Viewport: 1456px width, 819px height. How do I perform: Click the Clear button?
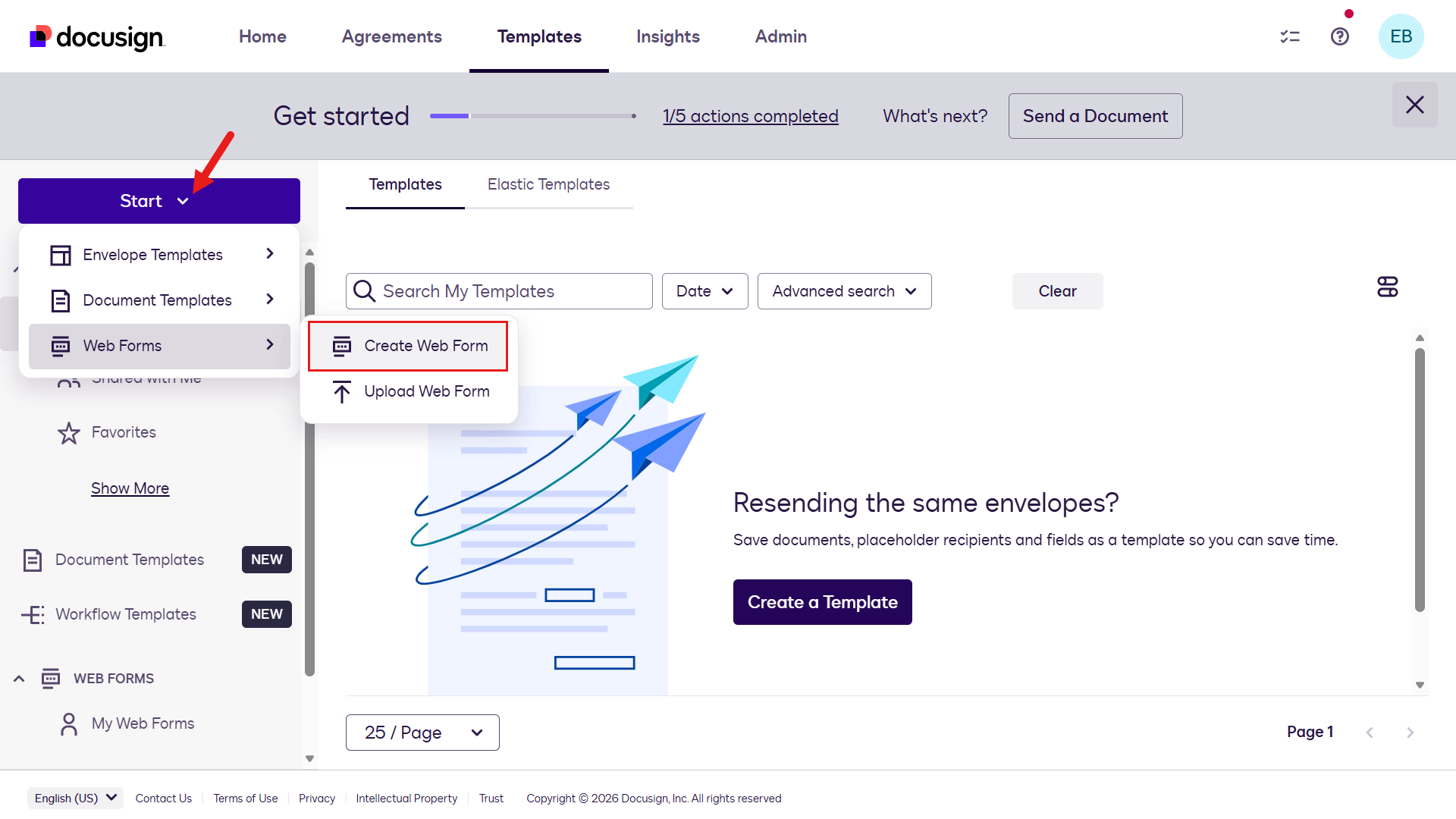[1057, 291]
